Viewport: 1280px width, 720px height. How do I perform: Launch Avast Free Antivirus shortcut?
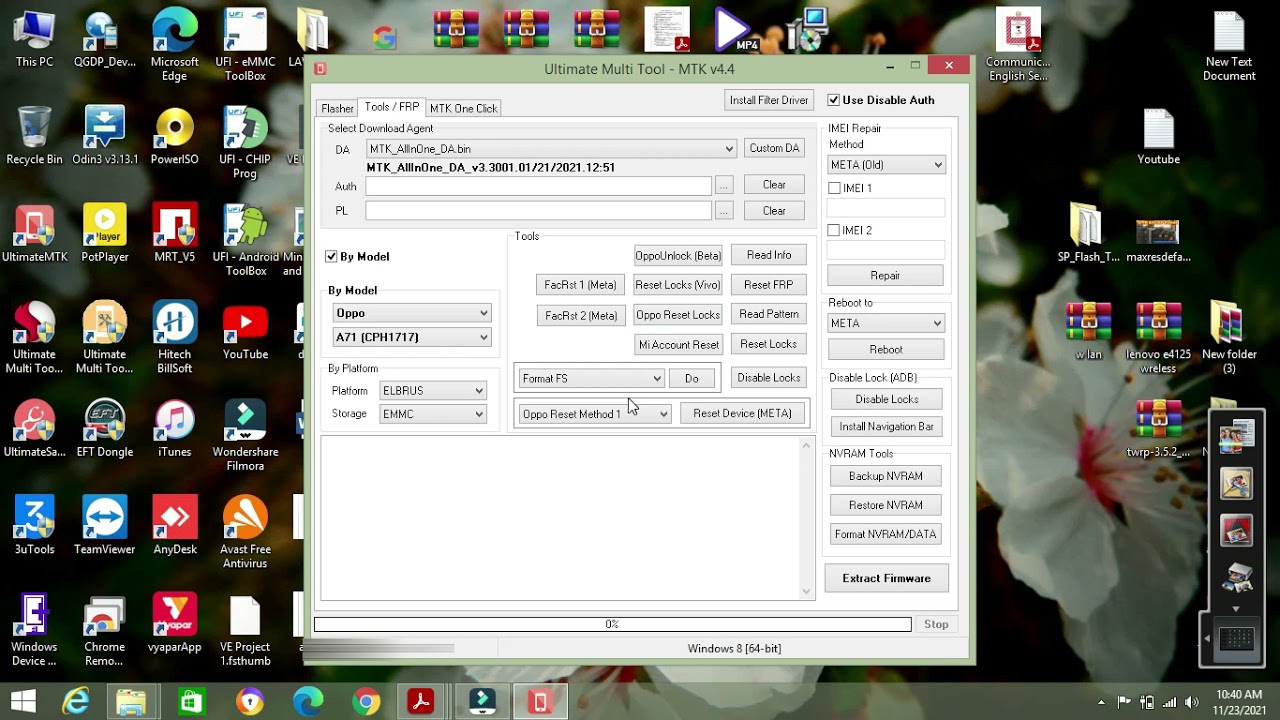tap(245, 533)
